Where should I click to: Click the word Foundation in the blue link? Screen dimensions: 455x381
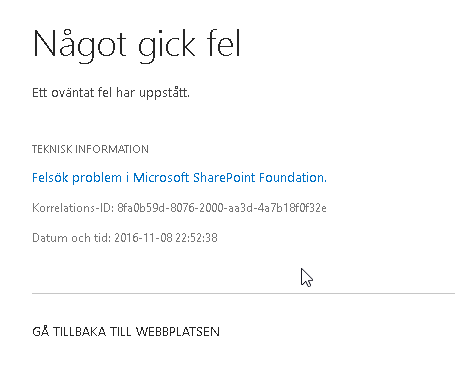[x=292, y=178]
